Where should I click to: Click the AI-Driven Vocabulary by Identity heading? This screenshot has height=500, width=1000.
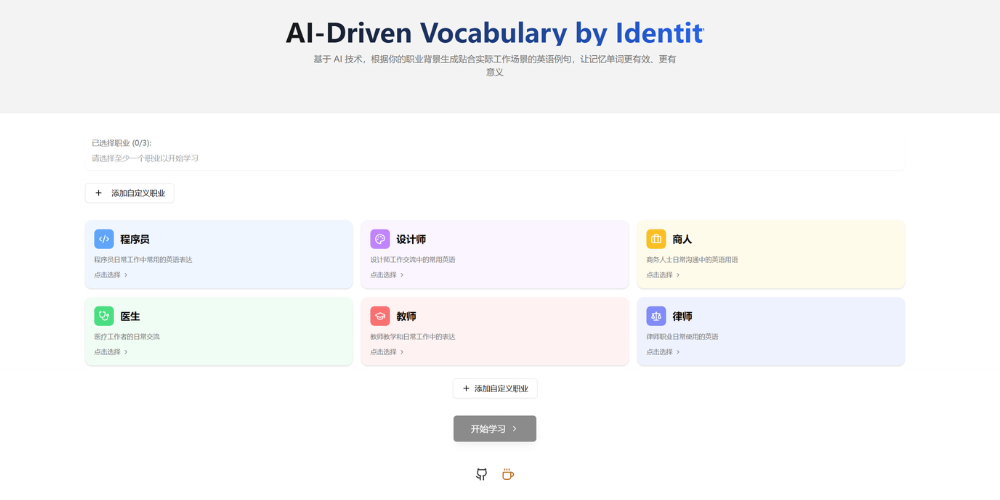[494, 33]
